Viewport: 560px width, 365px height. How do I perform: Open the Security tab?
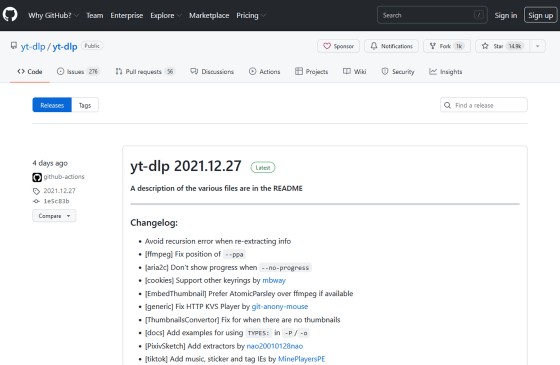(398, 71)
